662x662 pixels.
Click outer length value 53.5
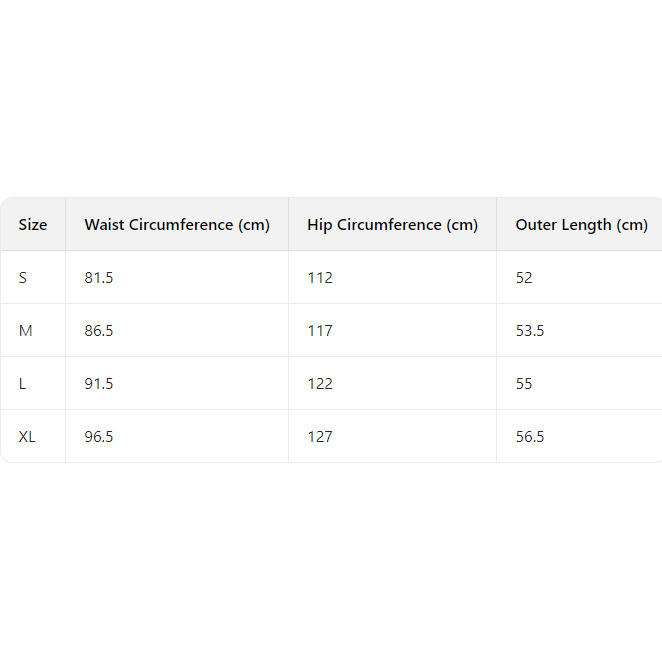pos(530,331)
